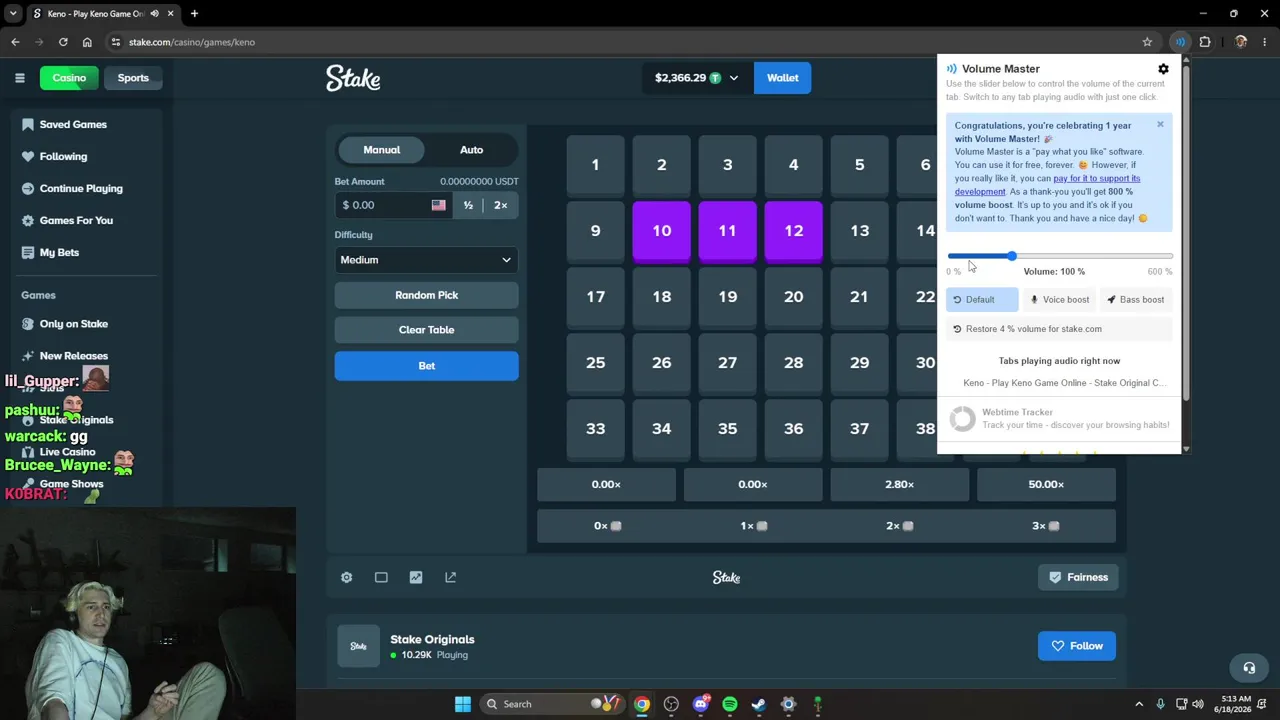Open Discord from the taskbar
This screenshot has height=720, width=1280.
click(x=701, y=704)
